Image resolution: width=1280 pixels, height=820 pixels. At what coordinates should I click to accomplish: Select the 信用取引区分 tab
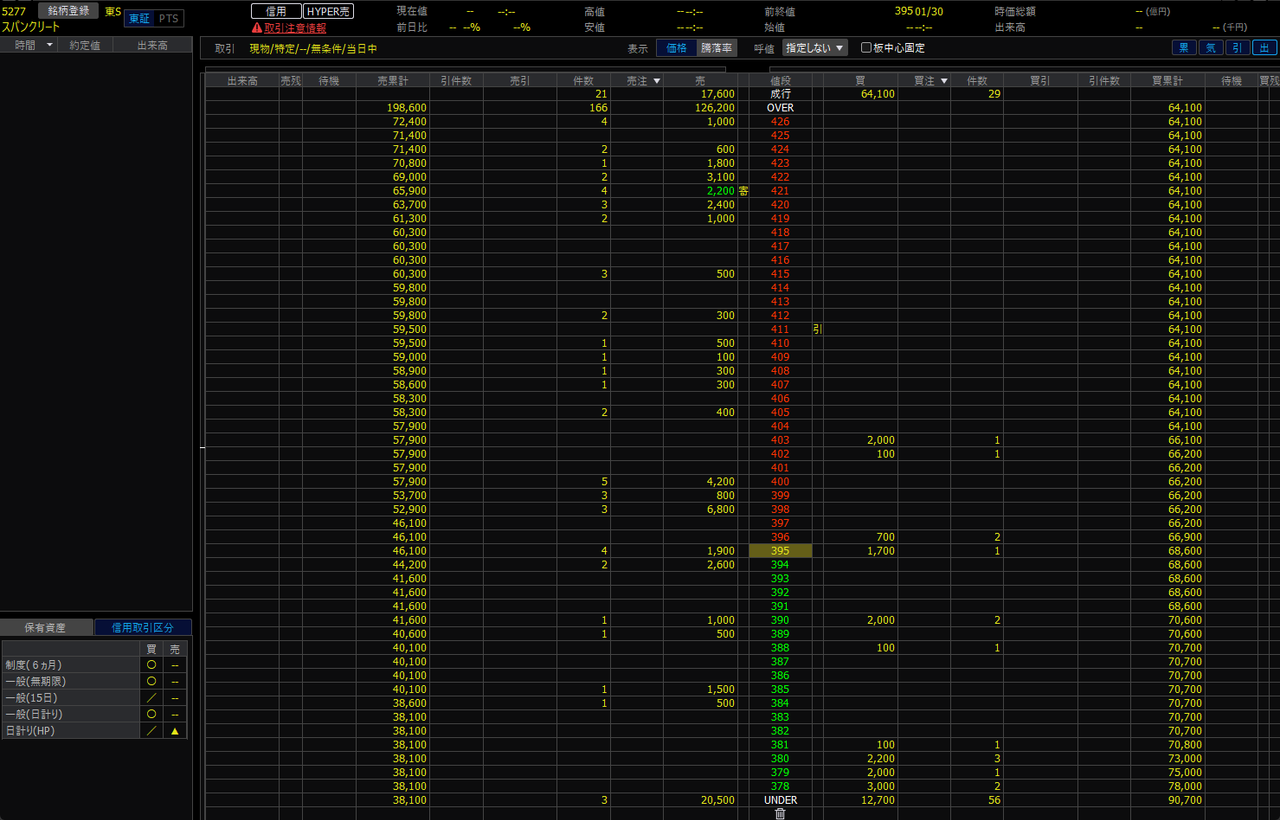click(142, 628)
